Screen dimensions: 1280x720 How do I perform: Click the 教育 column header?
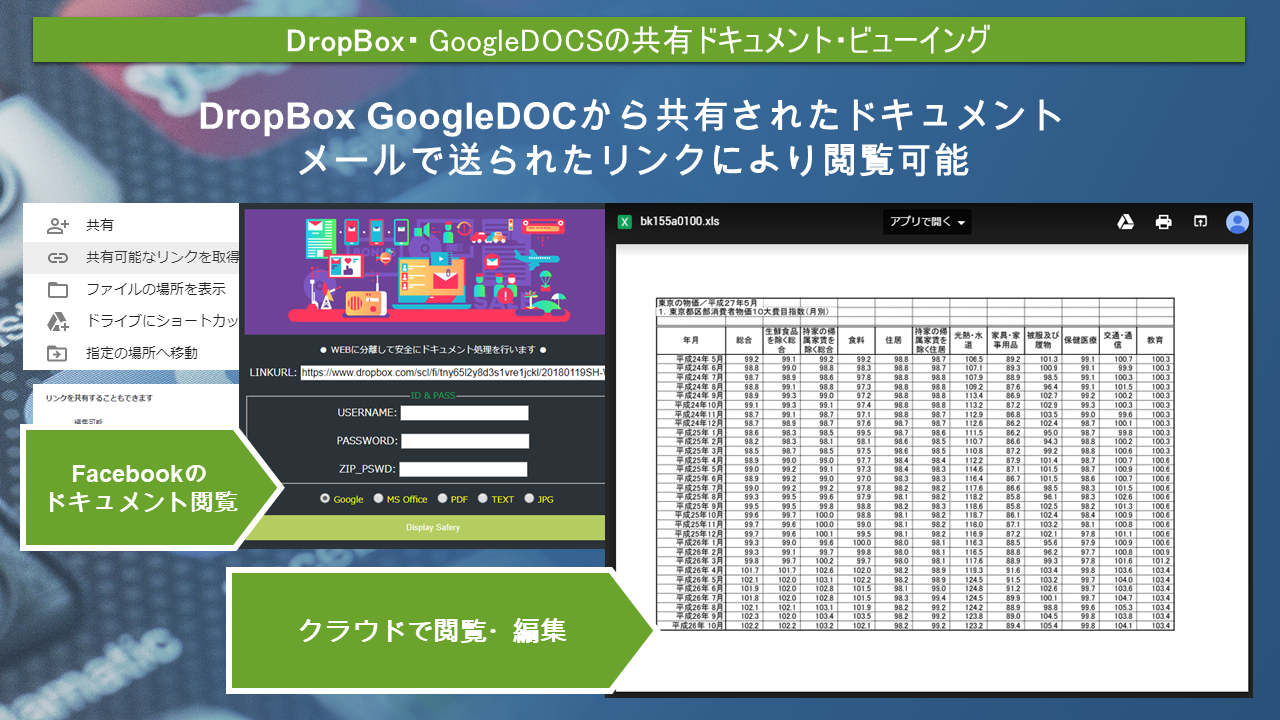pos(1155,340)
